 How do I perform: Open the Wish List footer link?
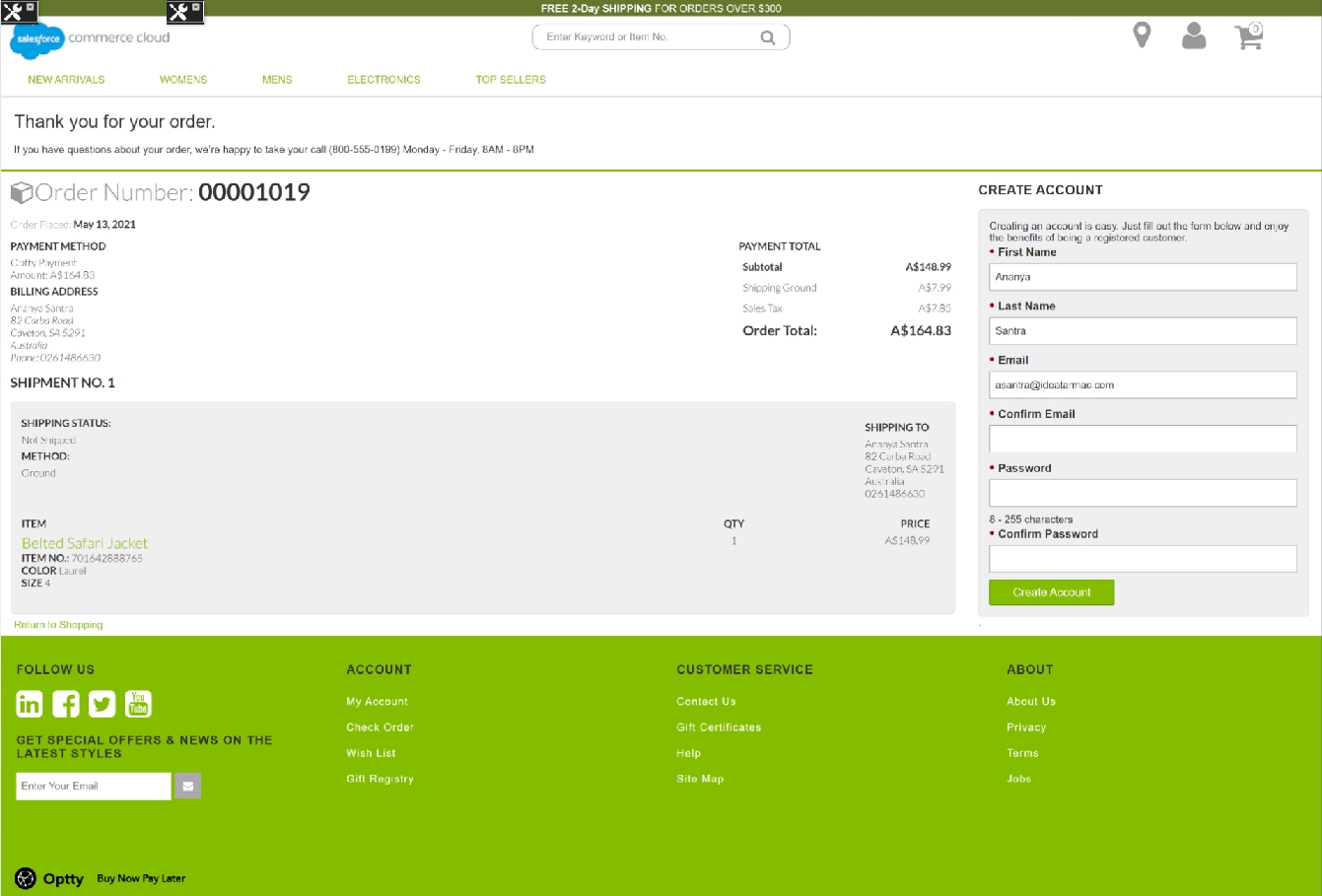(371, 753)
